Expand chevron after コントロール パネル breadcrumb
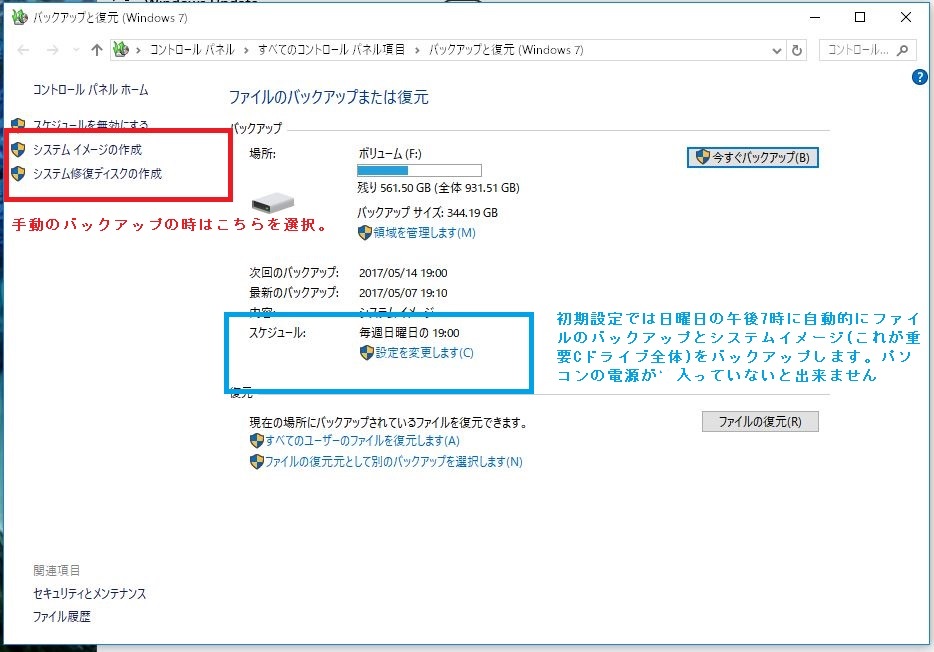 click(x=246, y=50)
